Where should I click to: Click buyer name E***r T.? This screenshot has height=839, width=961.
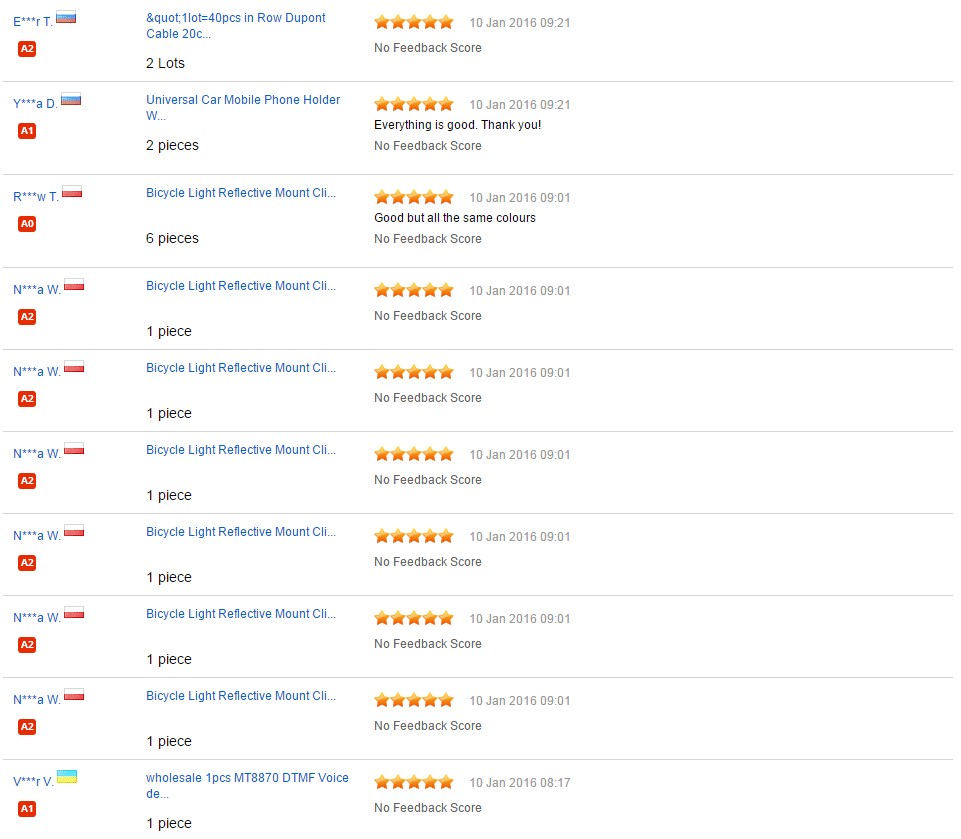click(33, 22)
